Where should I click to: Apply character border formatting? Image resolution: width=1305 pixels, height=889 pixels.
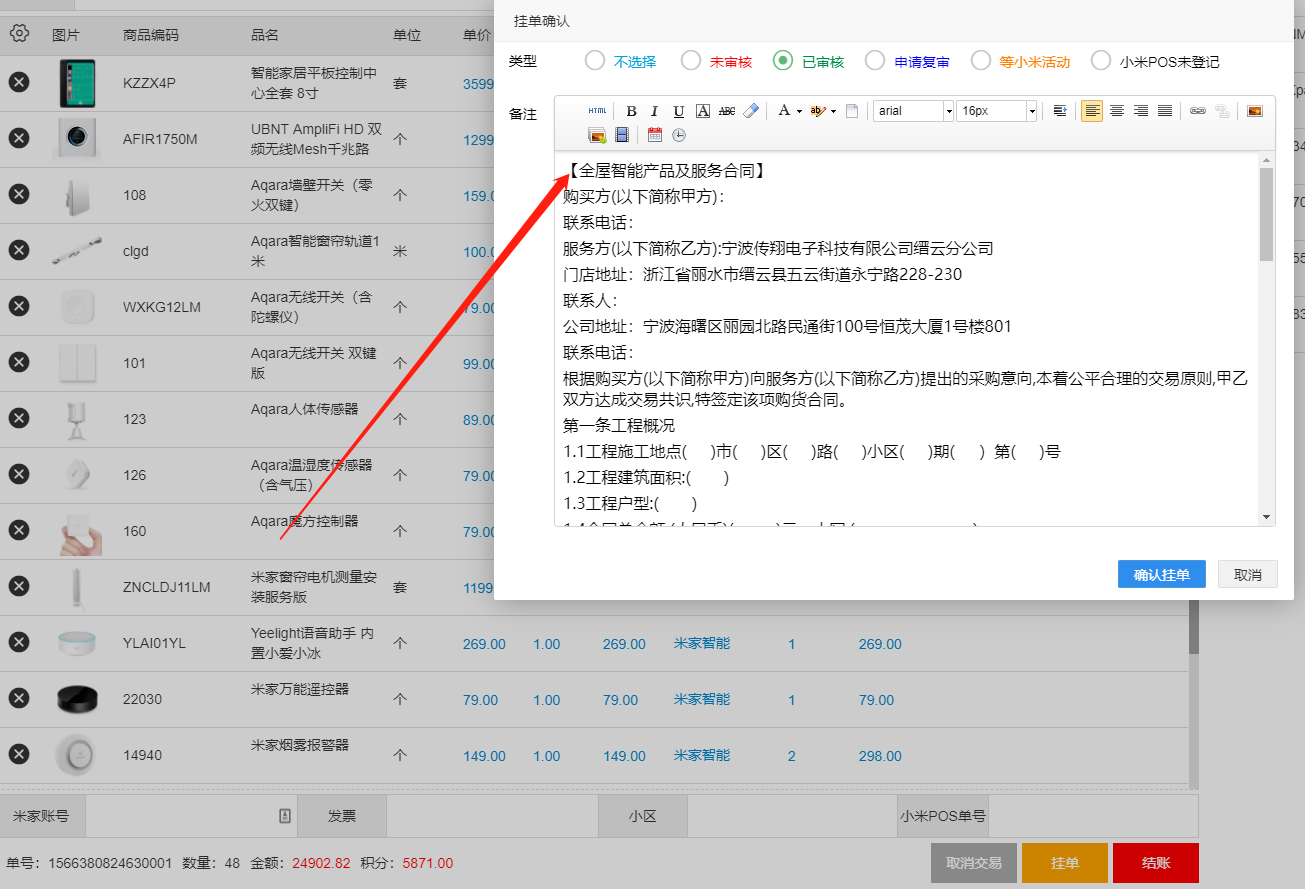703,111
